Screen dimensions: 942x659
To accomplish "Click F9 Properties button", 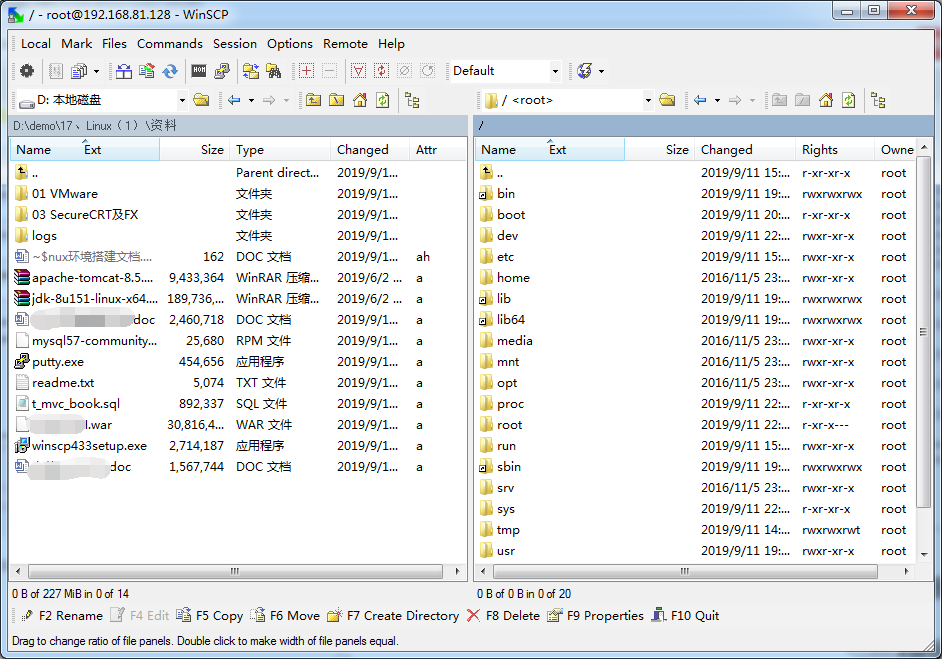I will pyautogui.click(x=595, y=616).
